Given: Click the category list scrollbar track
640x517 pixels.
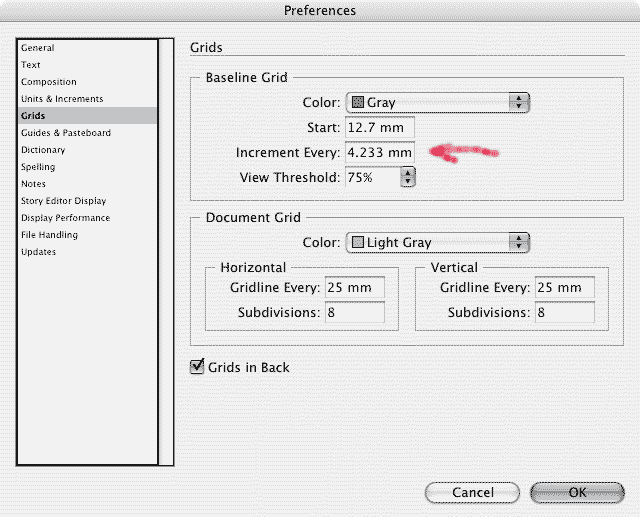Looking at the screenshot, I should point(166,252).
